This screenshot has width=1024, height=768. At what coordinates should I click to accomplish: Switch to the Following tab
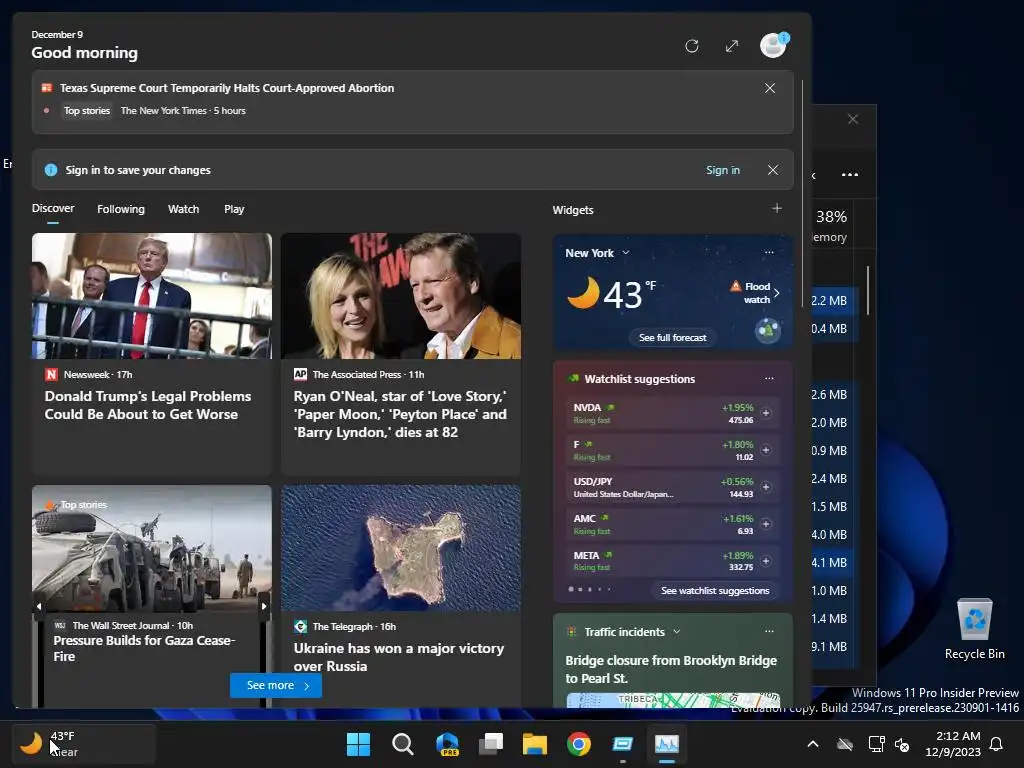[121, 209]
